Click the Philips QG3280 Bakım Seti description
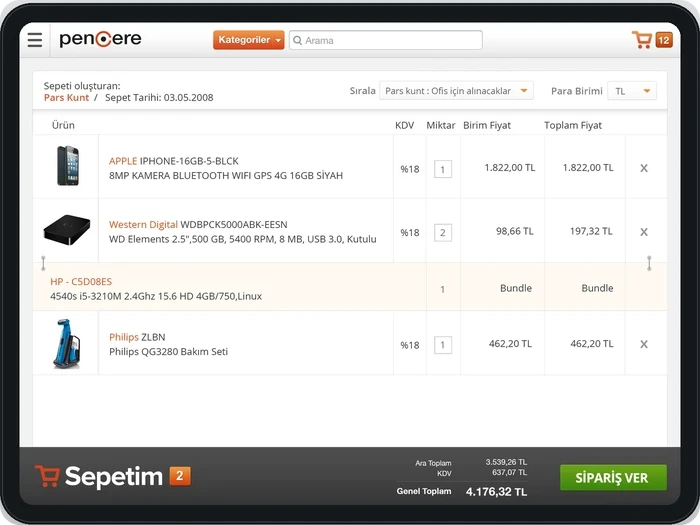The height and width of the screenshot is (525, 700). tap(168, 352)
